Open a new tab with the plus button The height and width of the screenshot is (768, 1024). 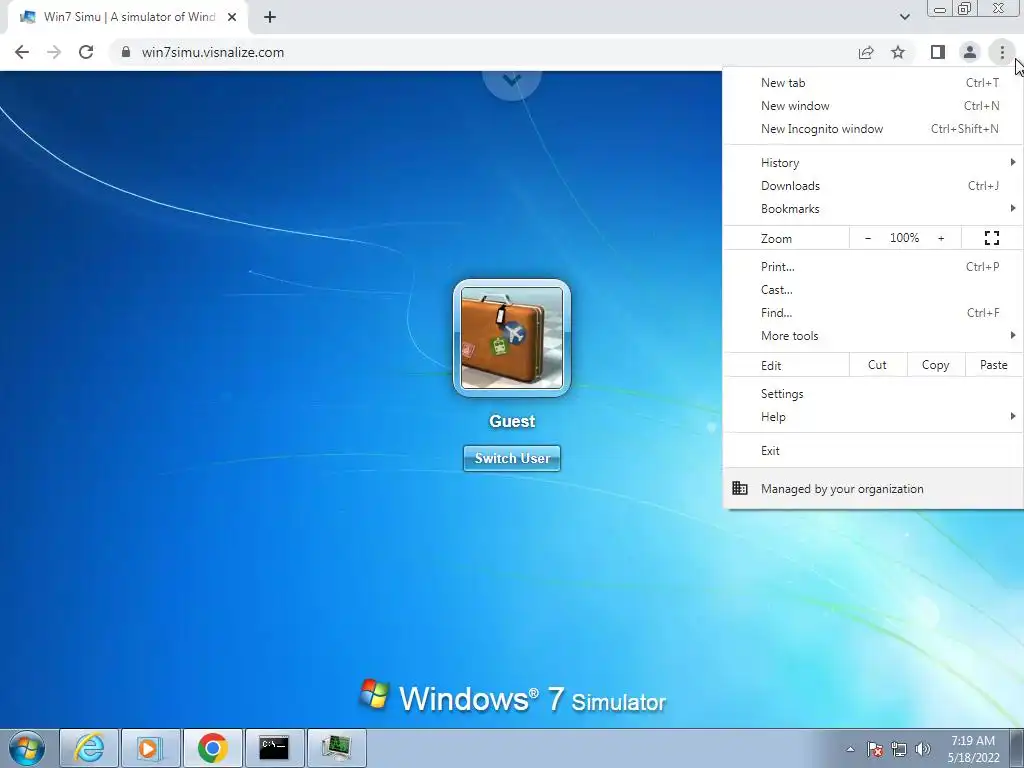[x=270, y=17]
